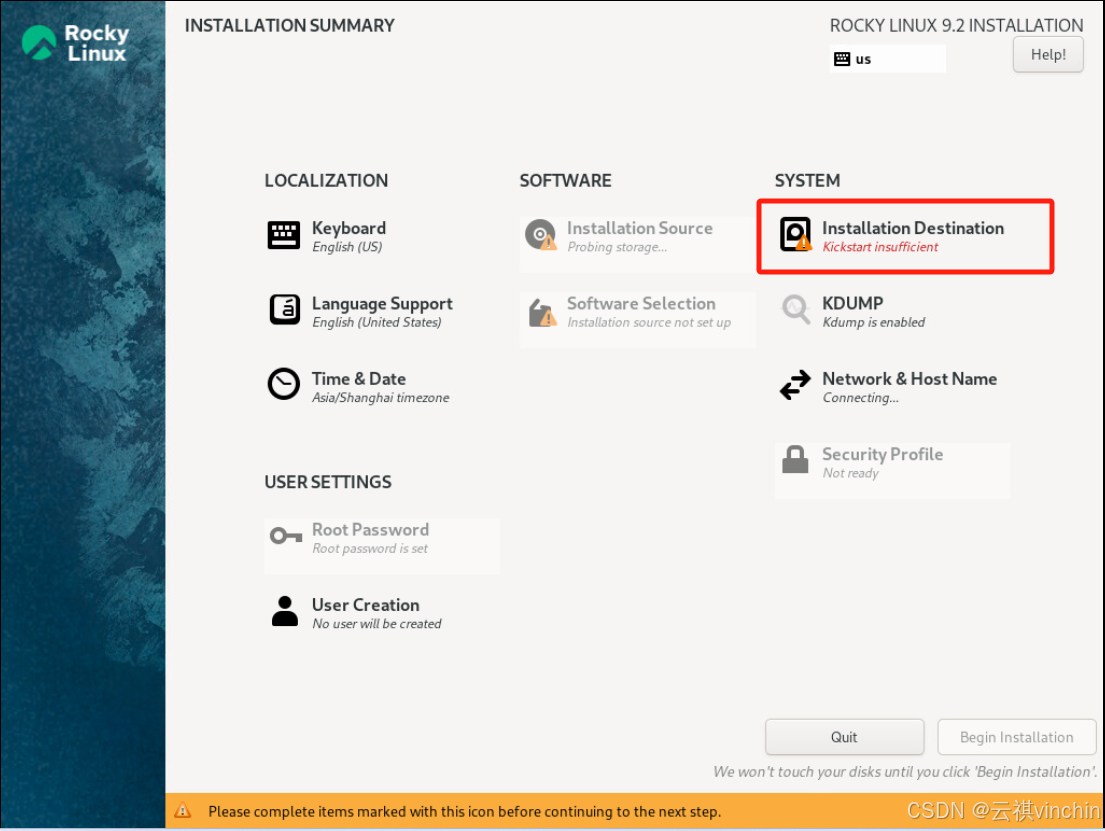Click the Security Profile lock icon
Viewport: 1105px width, 831px height.
point(795,460)
